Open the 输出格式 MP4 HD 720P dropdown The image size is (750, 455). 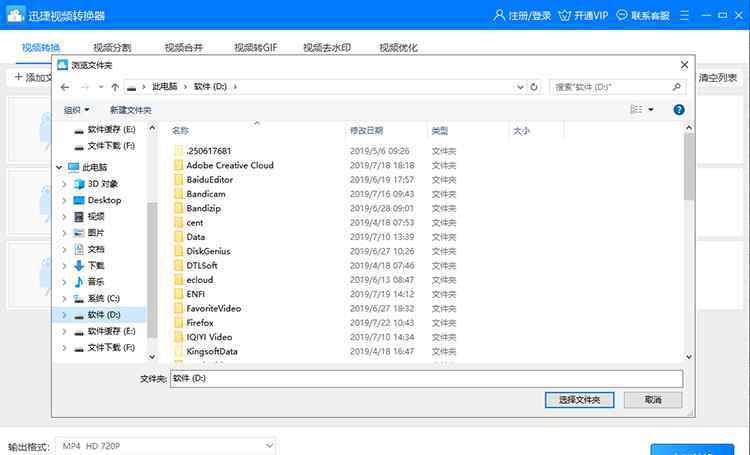click(165, 445)
